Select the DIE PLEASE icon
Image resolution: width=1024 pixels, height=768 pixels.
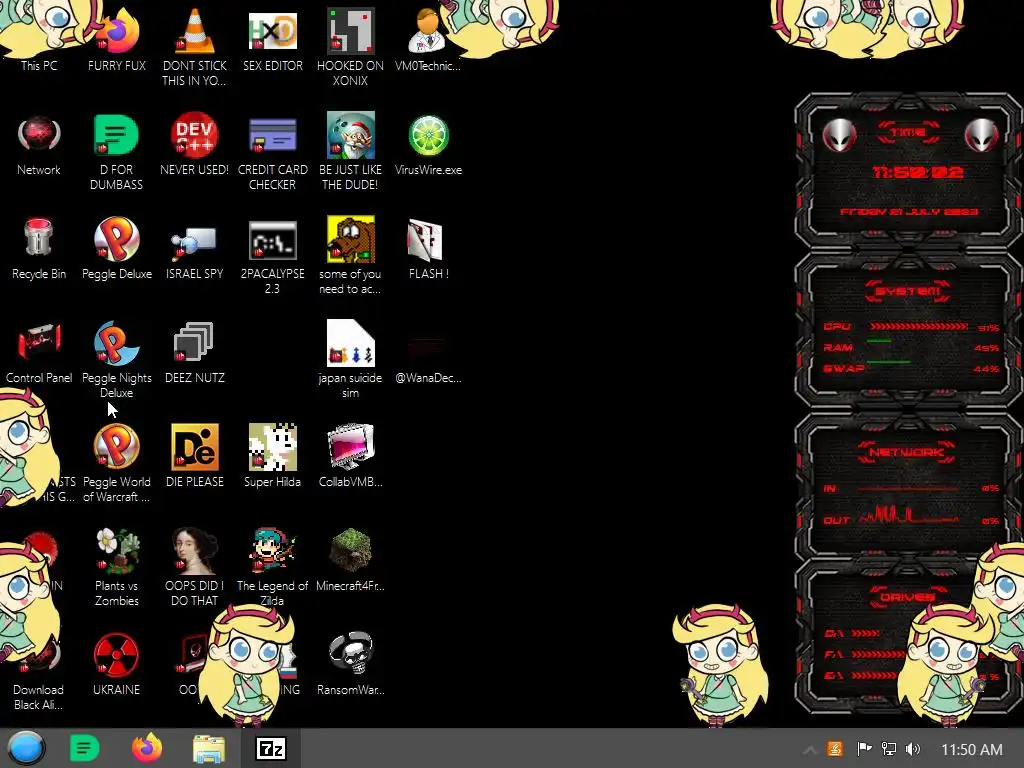coord(195,456)
